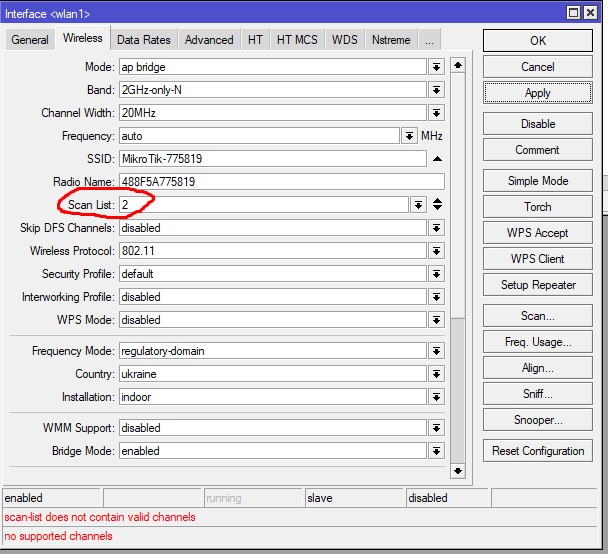Image resolution: width=608 pixels, height=554 pixels.
Task: Expand the Mode dropdown
Action: click(x=436, y=67)
